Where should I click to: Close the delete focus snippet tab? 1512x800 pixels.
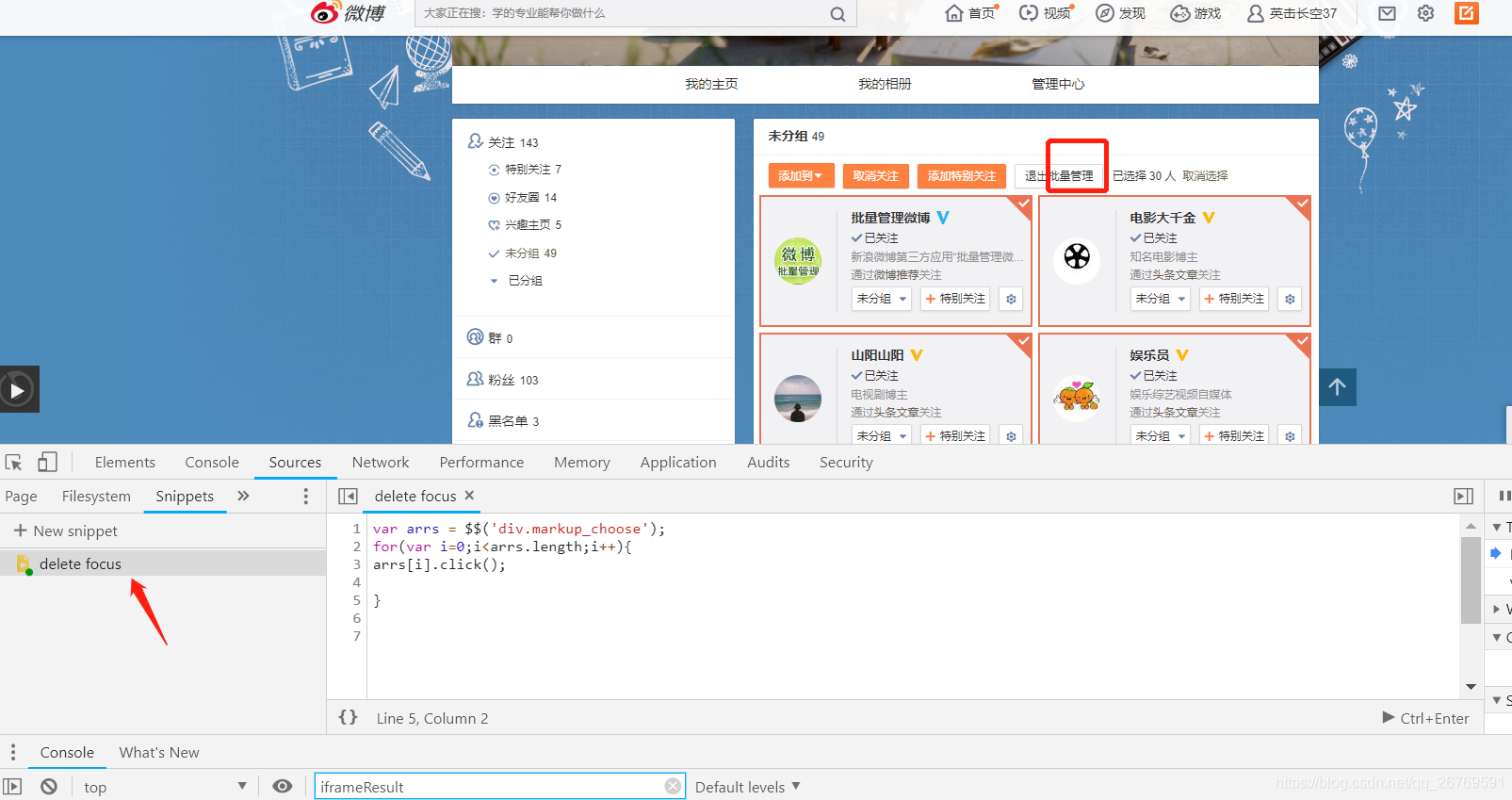[x=469, y=495]
